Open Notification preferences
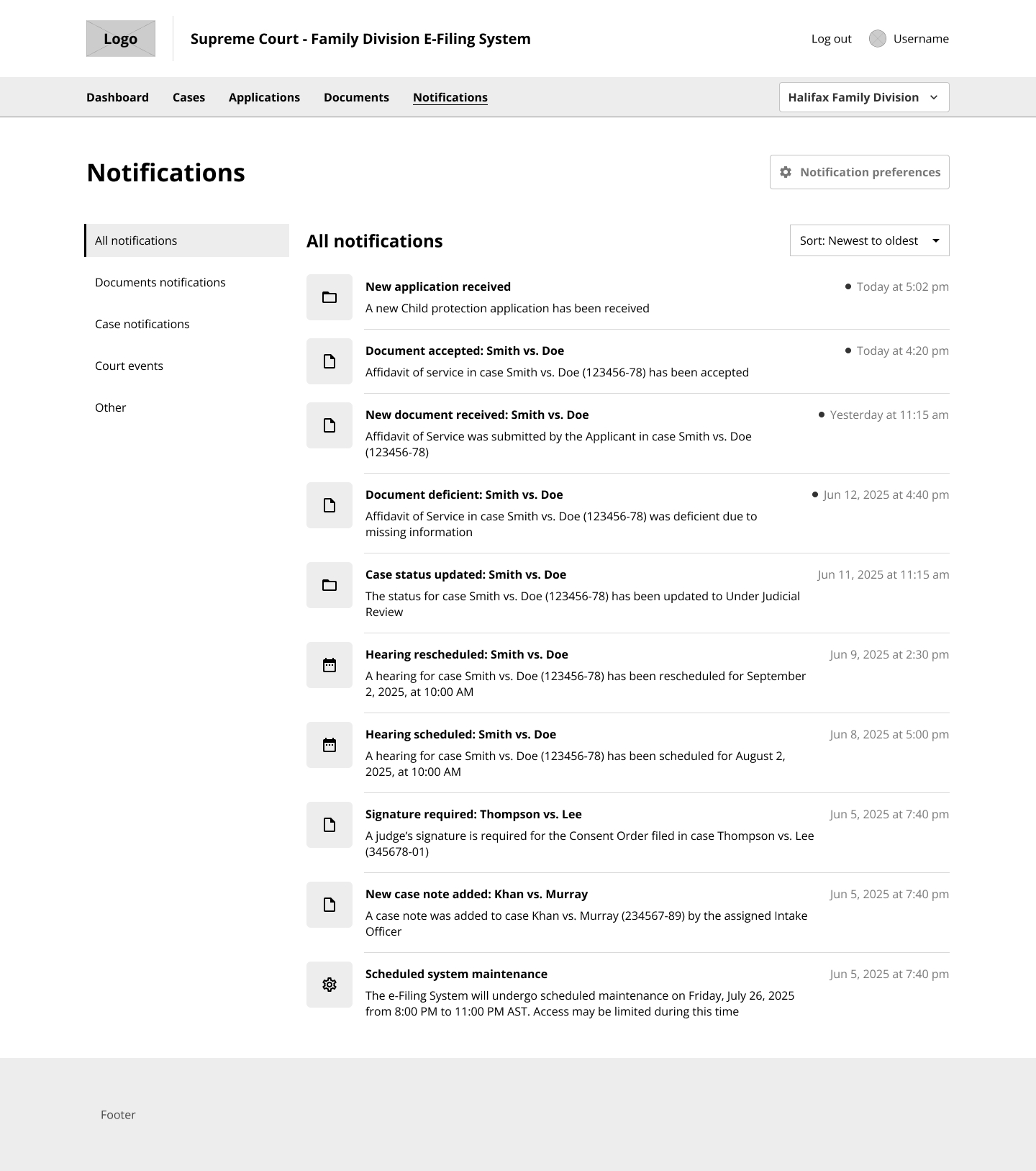The height and width of the screenshot is (1171, 1036). 859,172
